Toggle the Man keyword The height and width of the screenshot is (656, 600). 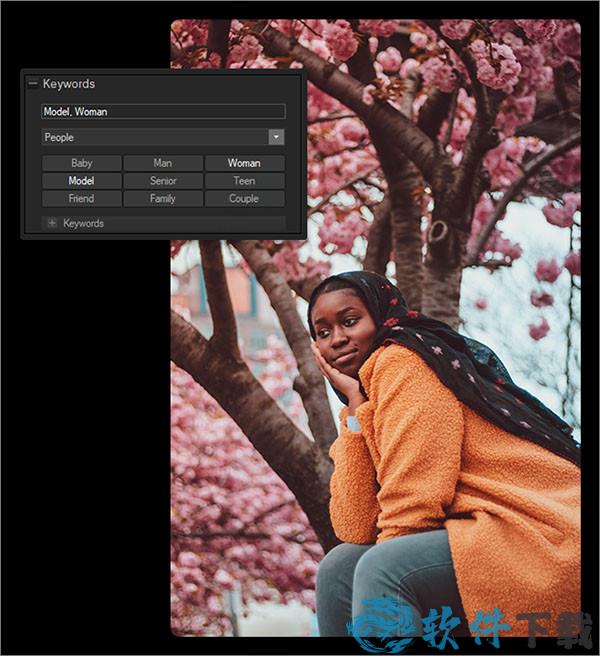(x=163, y=163)
